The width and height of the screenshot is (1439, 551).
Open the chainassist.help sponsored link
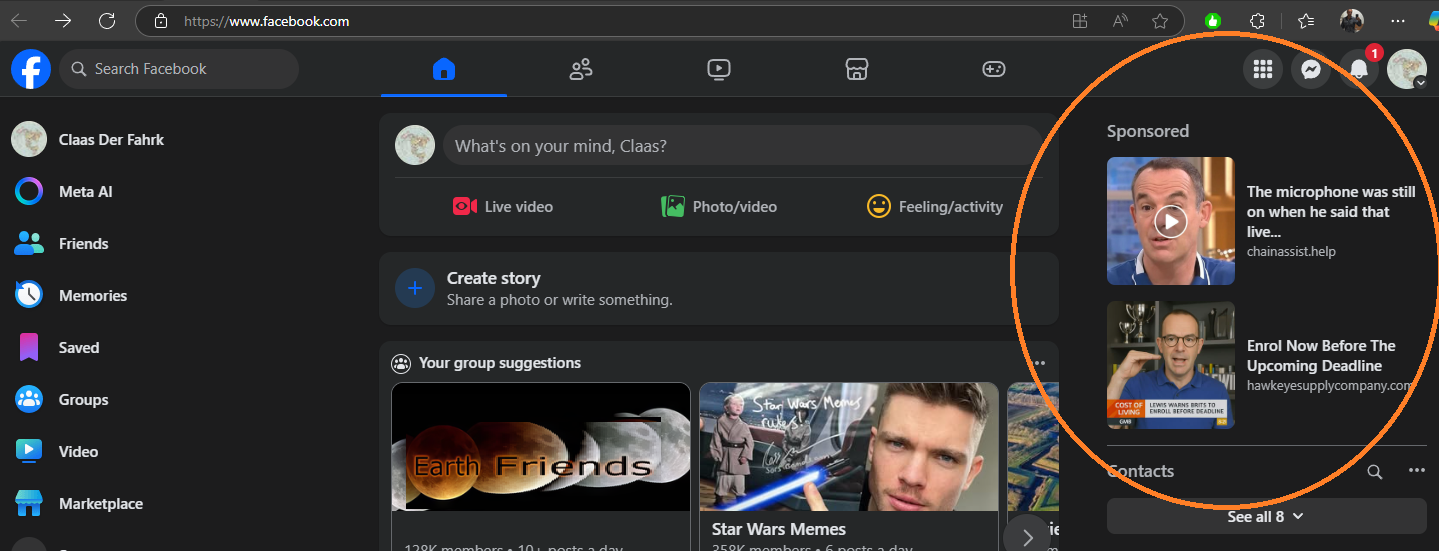point(1291,252)
